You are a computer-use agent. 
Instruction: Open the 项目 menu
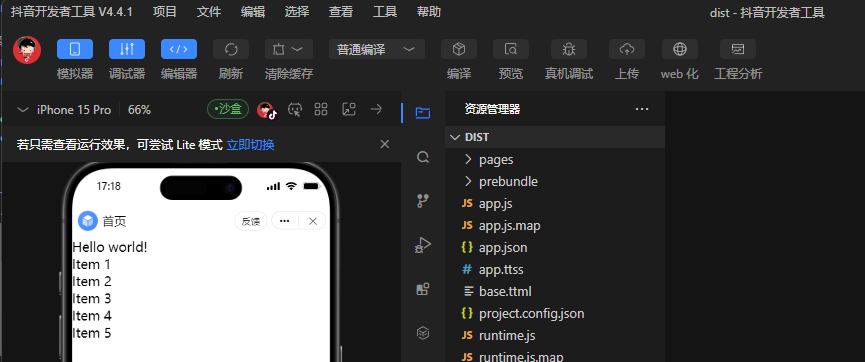[x=164, y=12]
